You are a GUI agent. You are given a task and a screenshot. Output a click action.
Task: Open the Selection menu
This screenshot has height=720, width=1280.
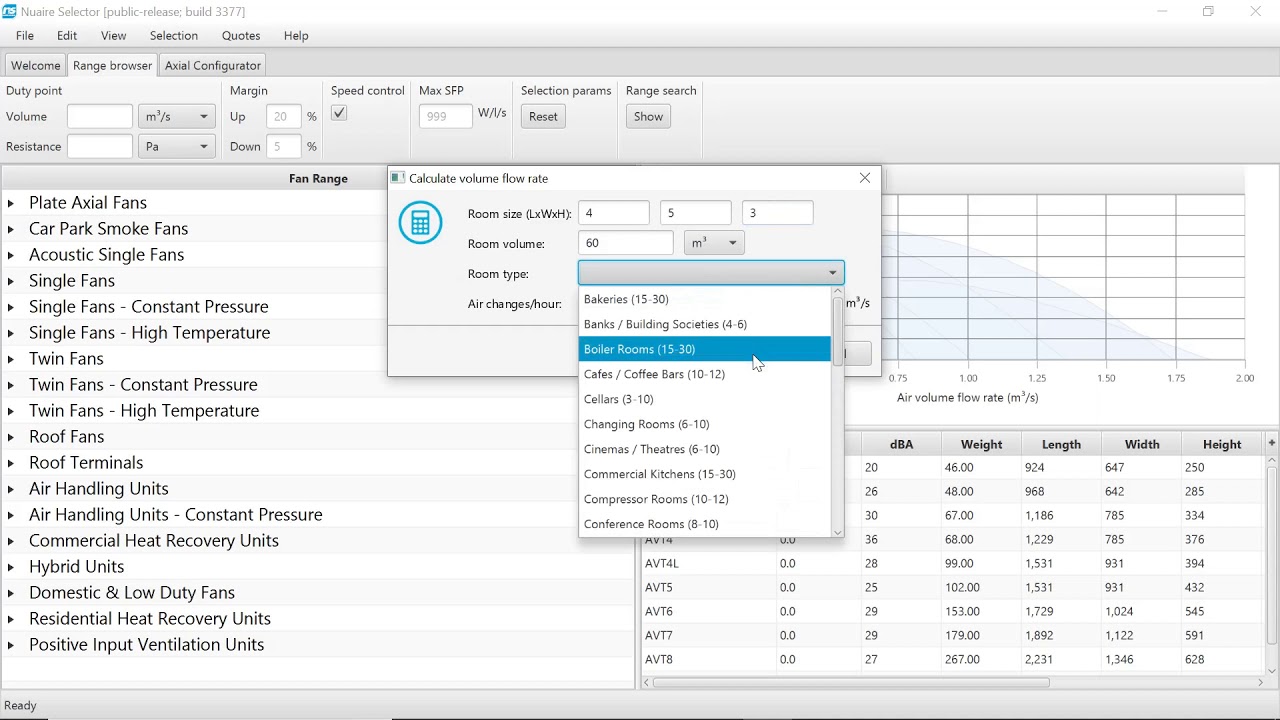pos(174,35)
